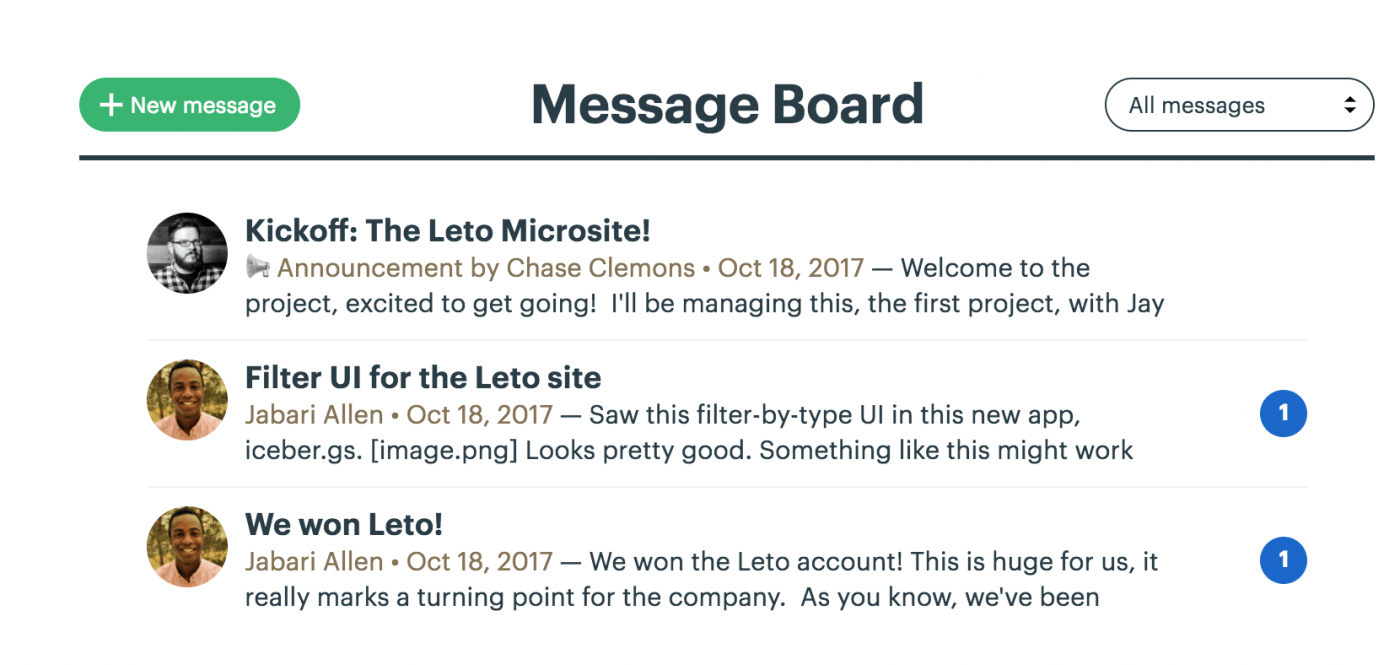
Task: Open the Filter UI for the Leto site message
Action: click(423, 377)
